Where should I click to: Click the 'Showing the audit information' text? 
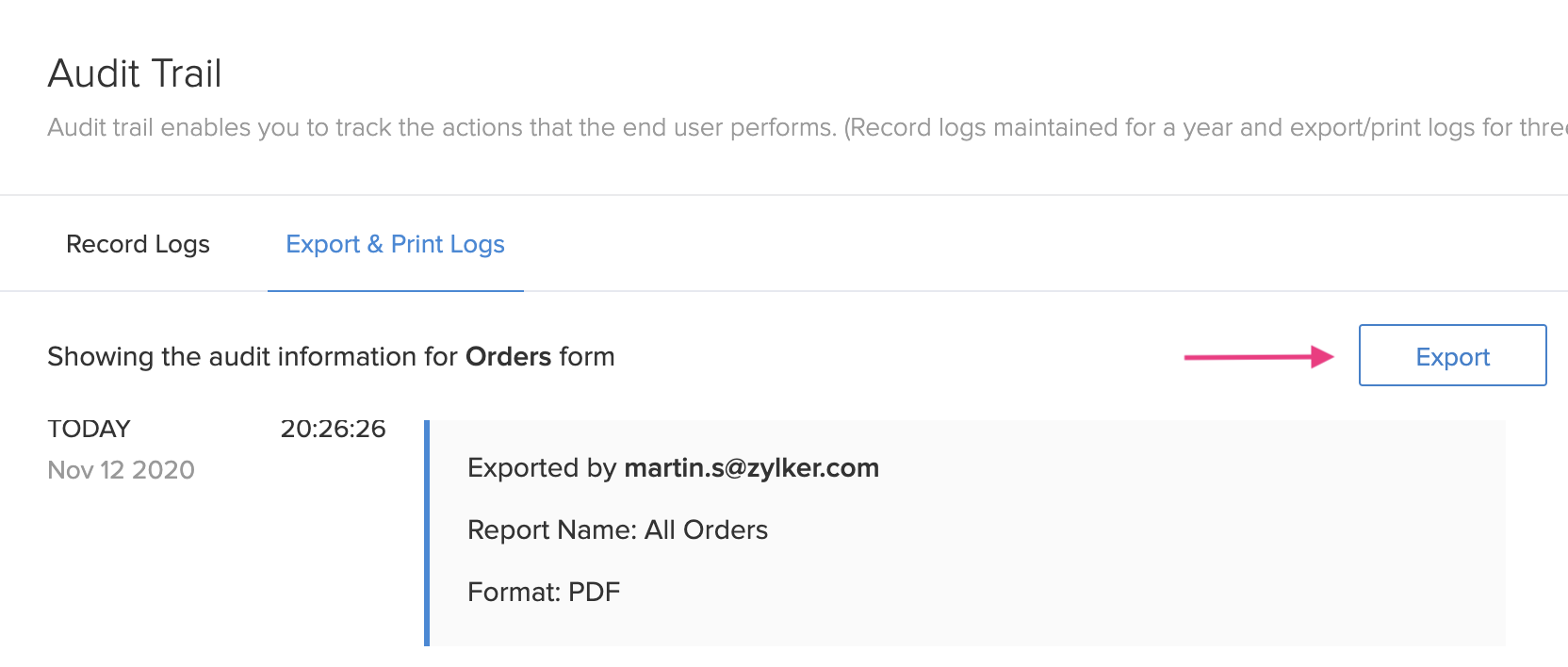253,357
